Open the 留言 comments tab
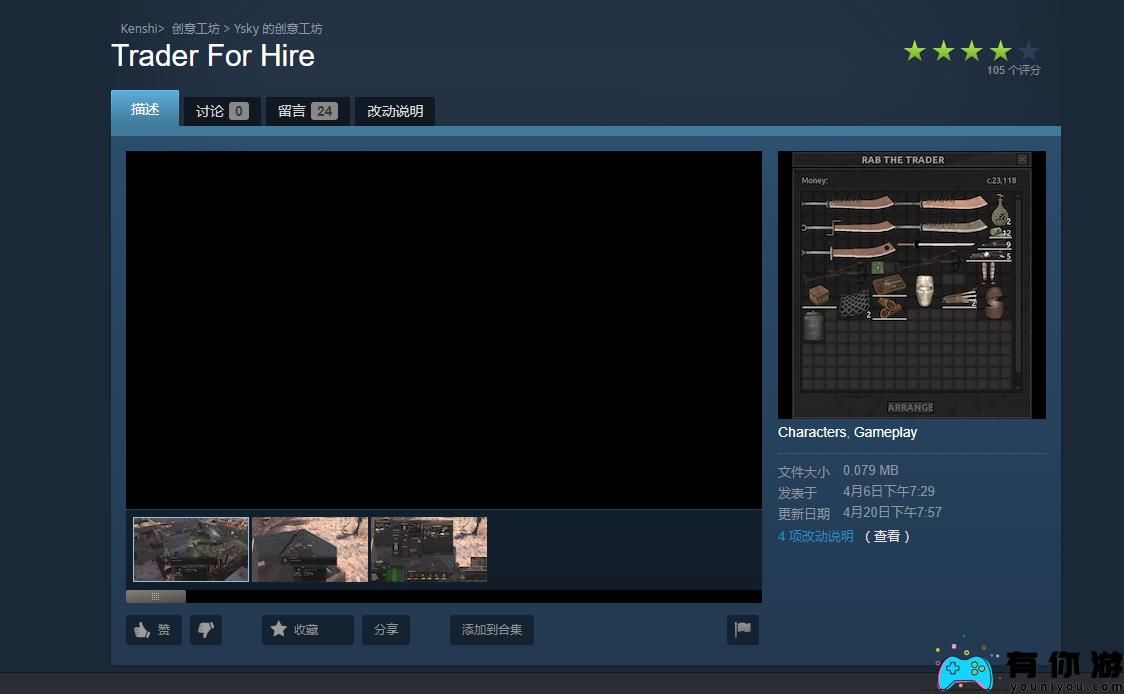The height and width of the screenshot is (694, 1124). click(307, 111)
